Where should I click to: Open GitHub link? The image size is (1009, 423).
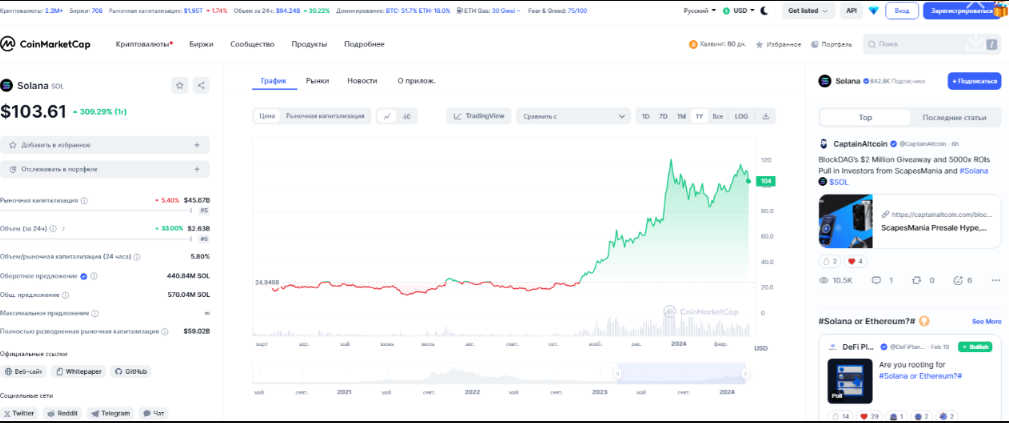[x=131, y=371]
